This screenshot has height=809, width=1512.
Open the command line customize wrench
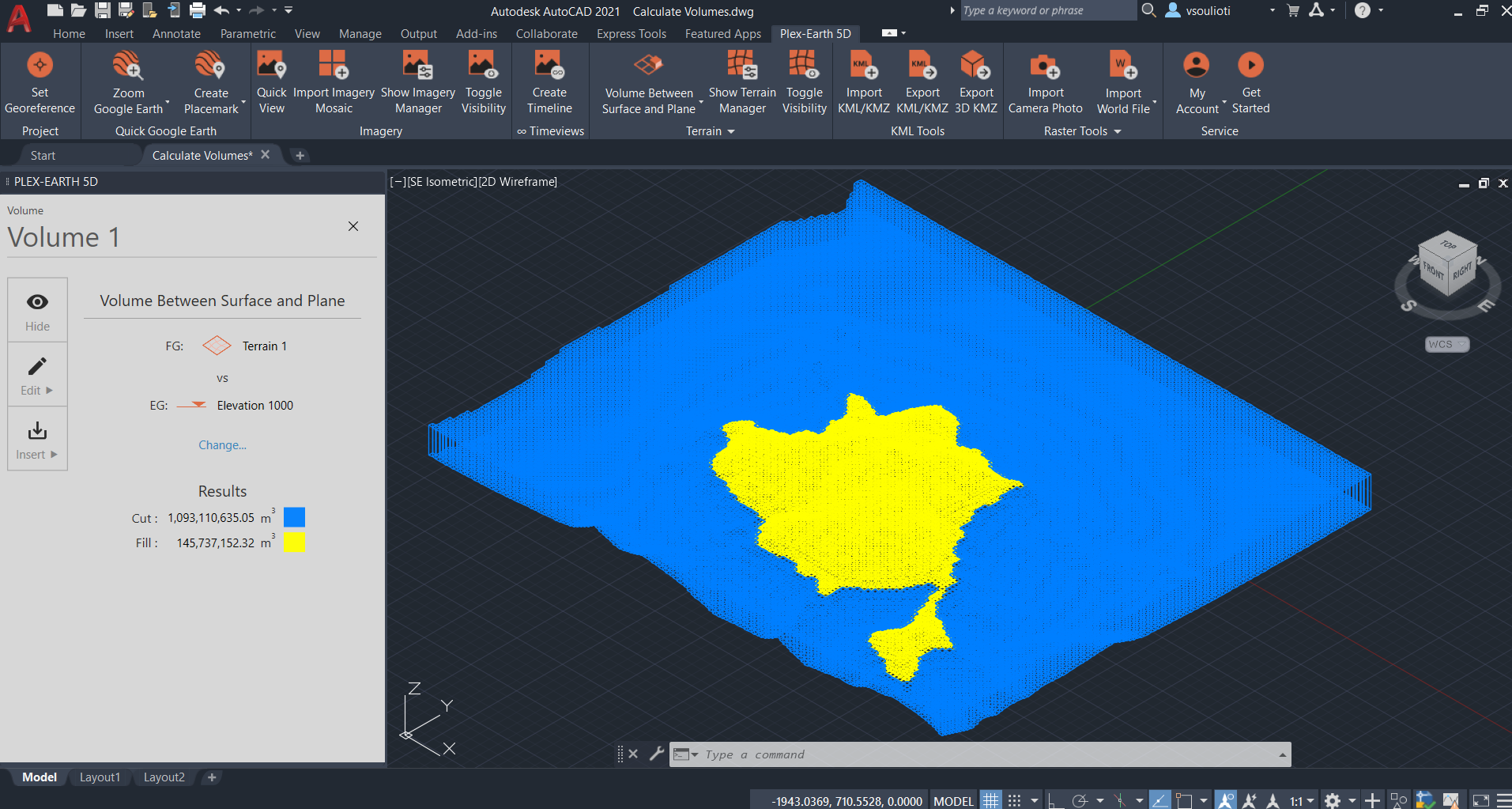(x=656, y=754)
